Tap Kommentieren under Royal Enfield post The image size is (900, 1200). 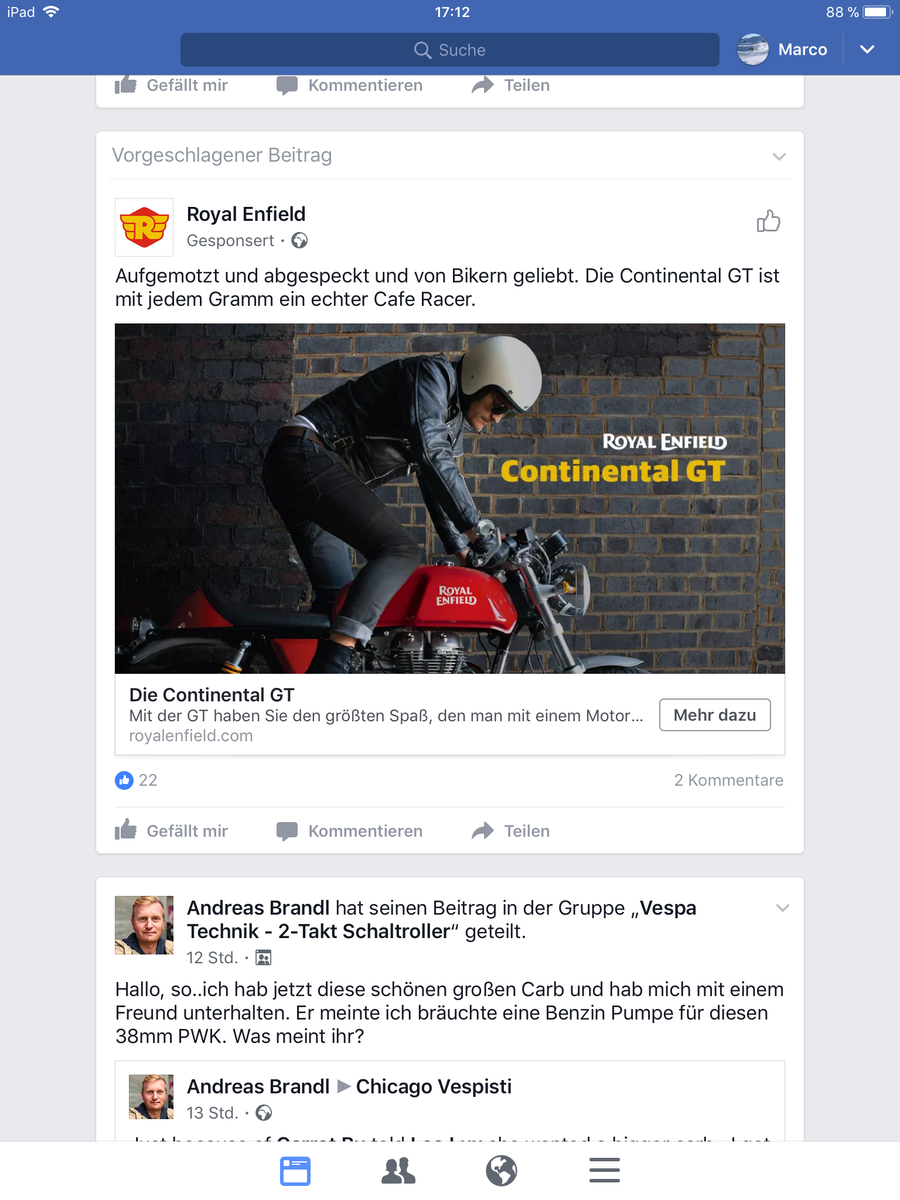[350, 831]
